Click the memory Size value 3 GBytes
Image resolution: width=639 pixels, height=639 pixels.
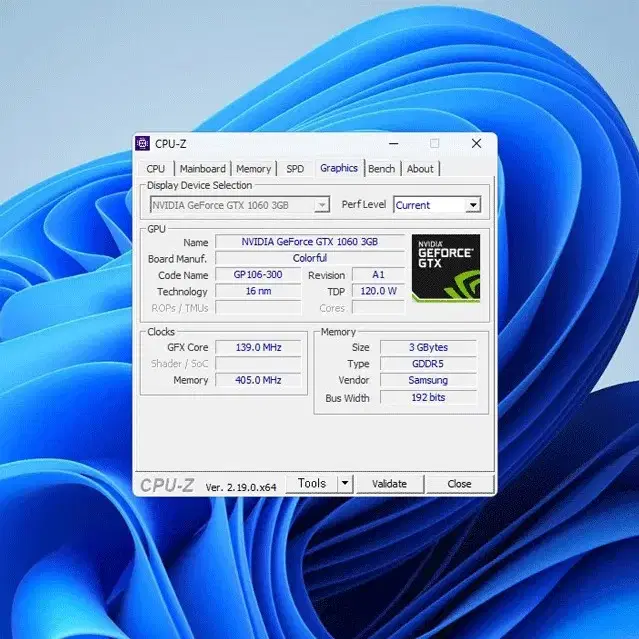point(428,347)
